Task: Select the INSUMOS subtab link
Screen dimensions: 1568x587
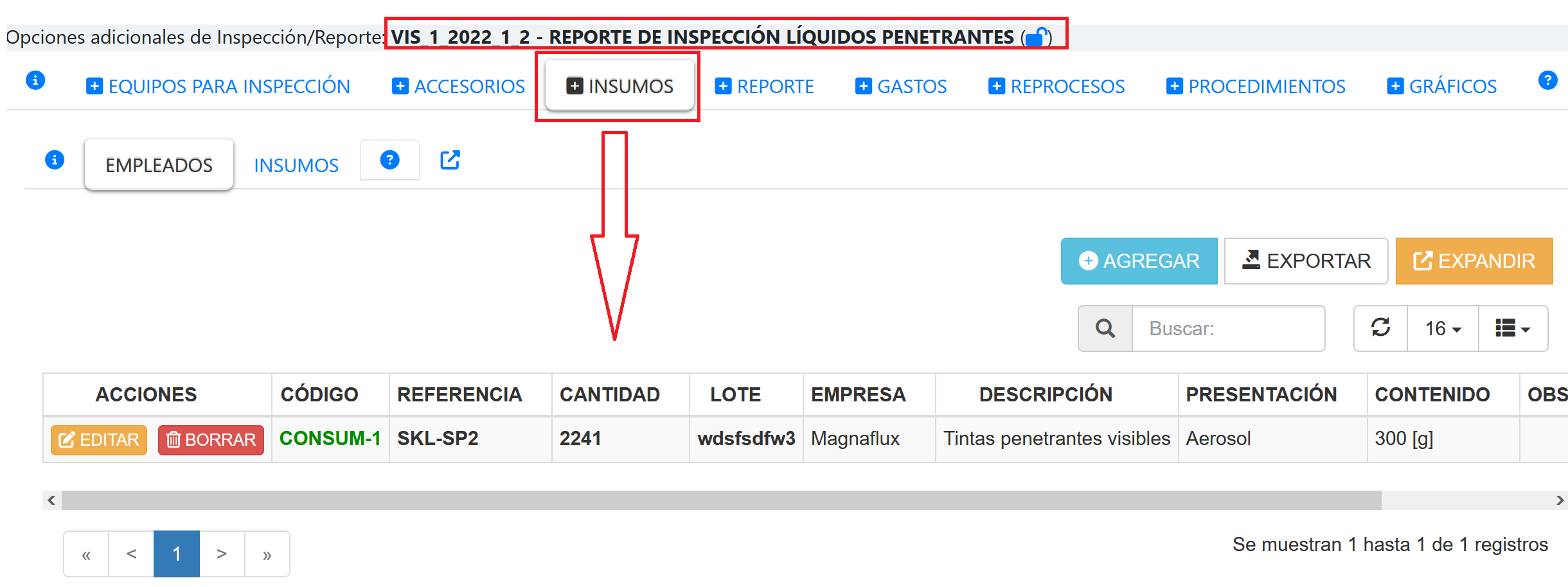Action: tap(296, 166)
